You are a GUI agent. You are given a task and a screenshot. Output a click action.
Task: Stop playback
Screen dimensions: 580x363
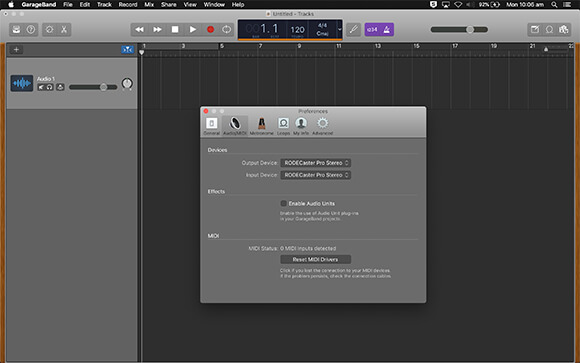(x=175, y=30)
